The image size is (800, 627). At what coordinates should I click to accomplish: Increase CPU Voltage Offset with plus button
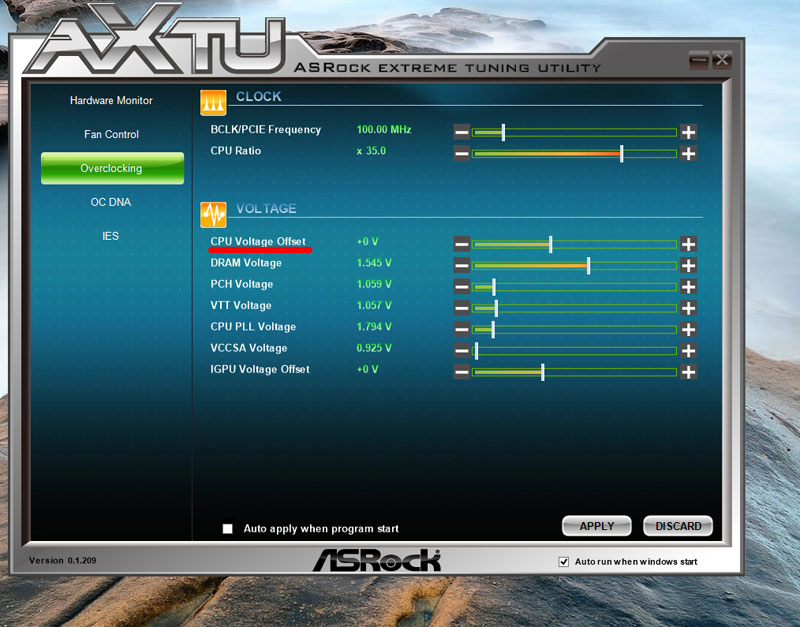(x=688, y=244)
